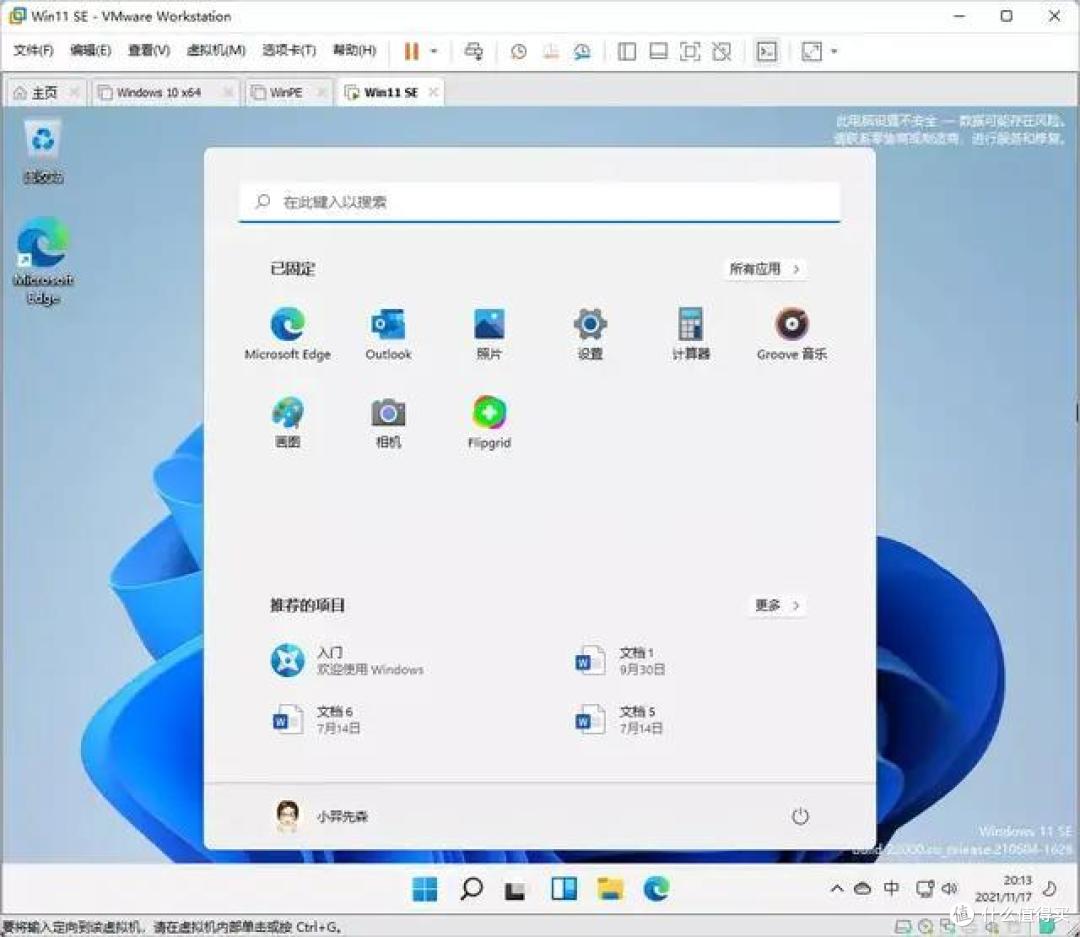Open File Explorer from the taskbar
The image size is (1080, 937).
coord(610,889)
